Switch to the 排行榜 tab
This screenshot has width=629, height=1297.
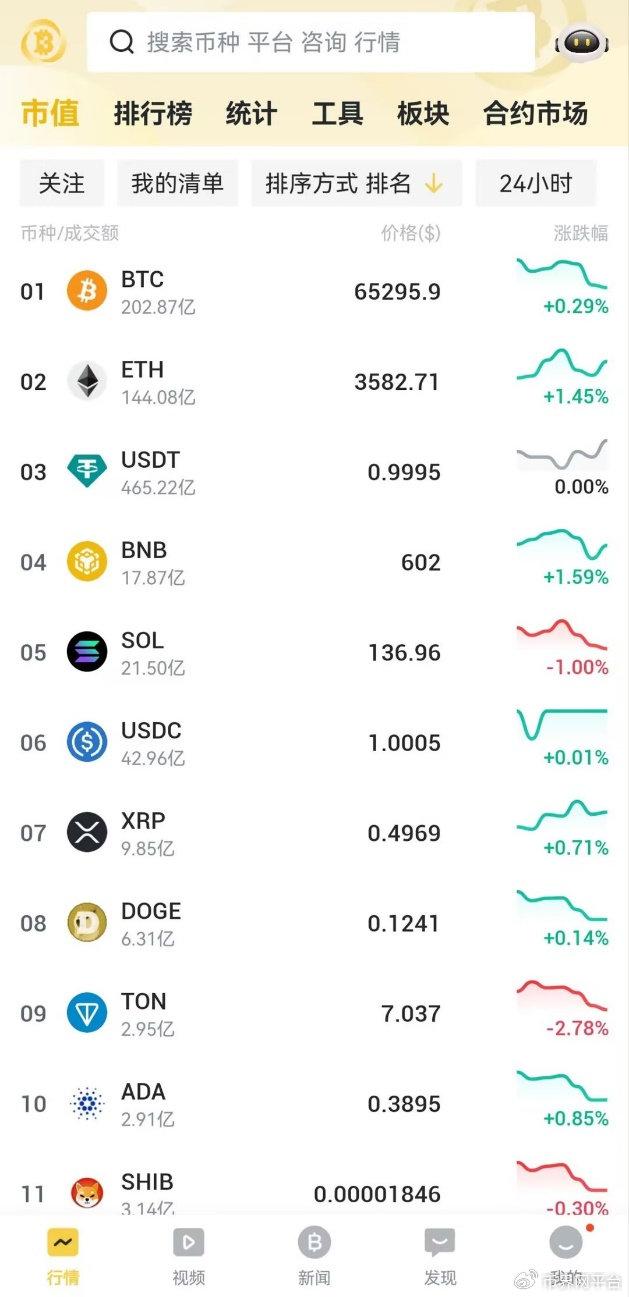pyautogui.click(x=153, y=113)
